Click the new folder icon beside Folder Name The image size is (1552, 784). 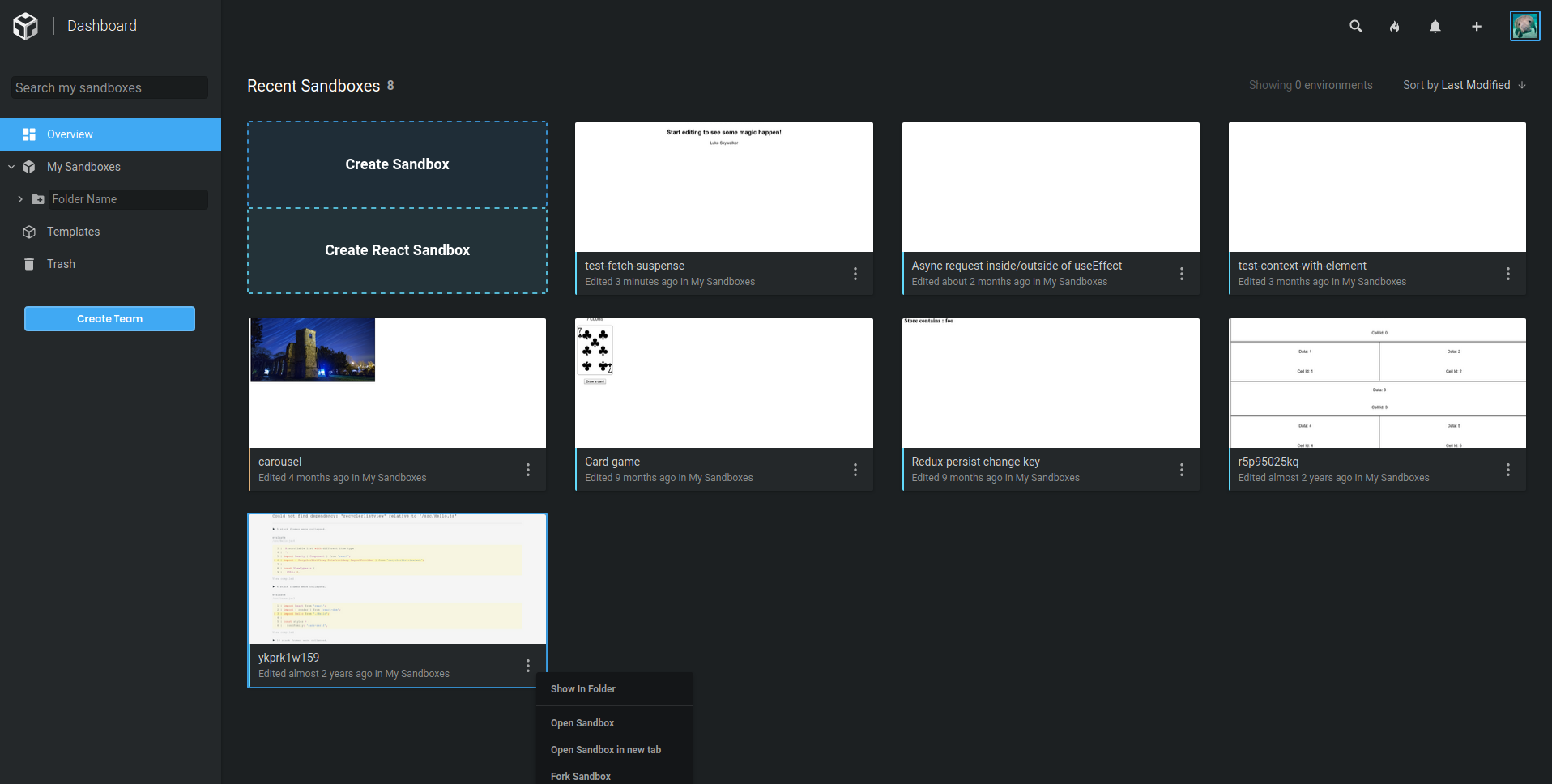pyautogui.click(x=37, y=199)
